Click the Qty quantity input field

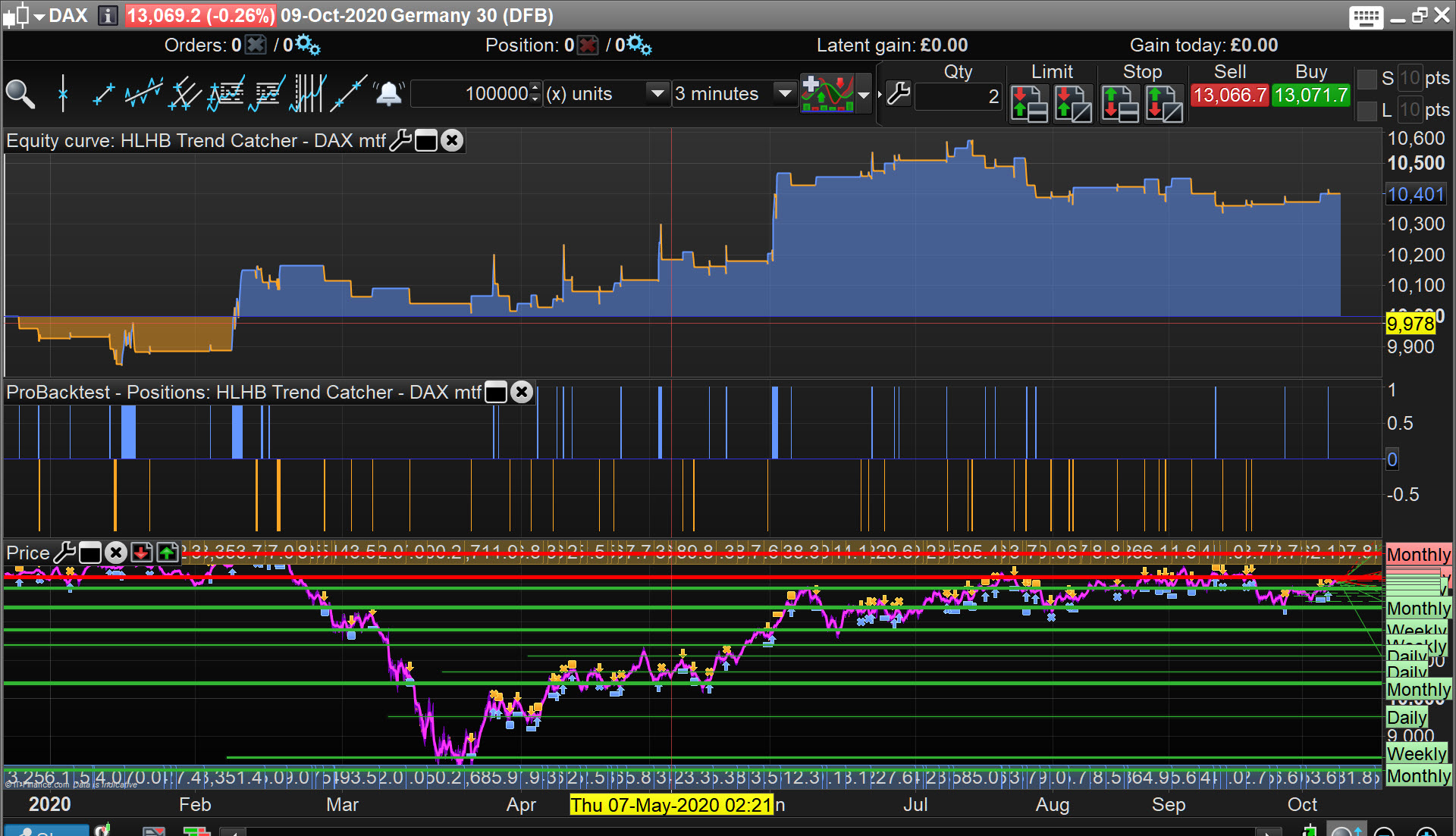(x=959, y=96)
